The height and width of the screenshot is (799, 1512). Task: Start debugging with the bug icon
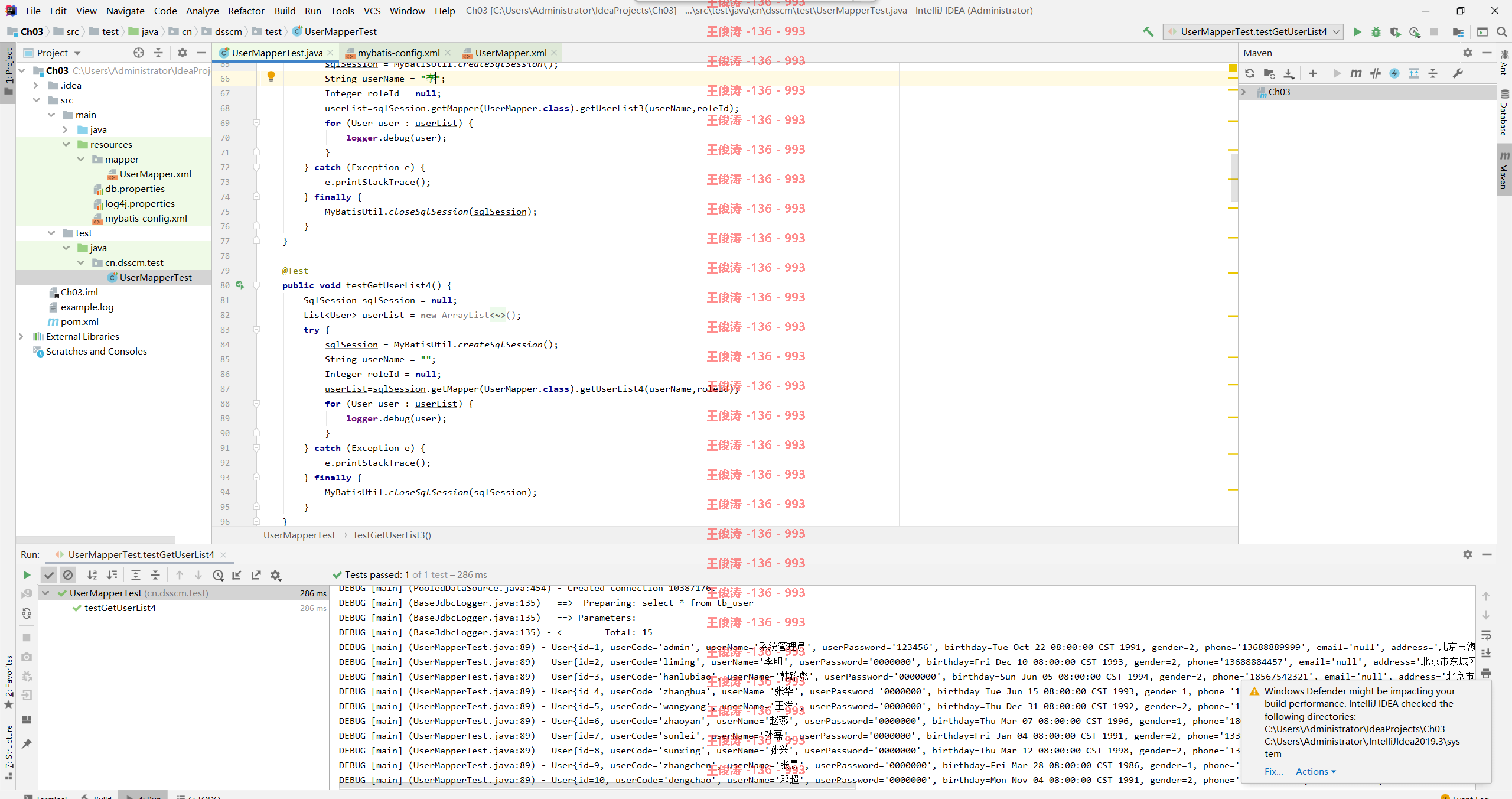(x=1376, y=32)
